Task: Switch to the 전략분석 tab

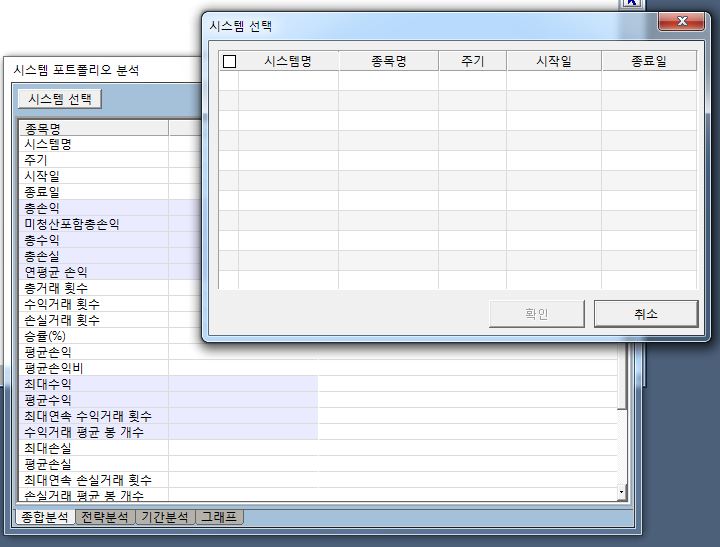Action: (105, 517)
